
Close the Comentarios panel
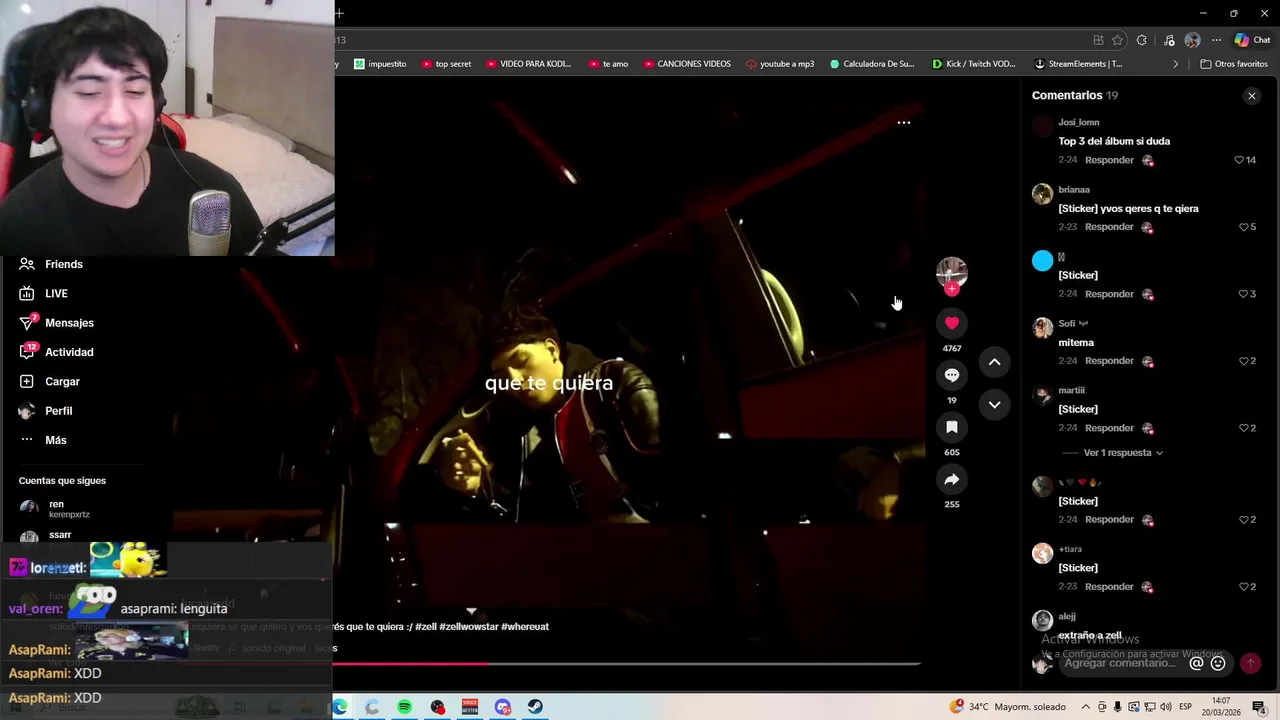pyautogui.click(x=1251, y=96)
